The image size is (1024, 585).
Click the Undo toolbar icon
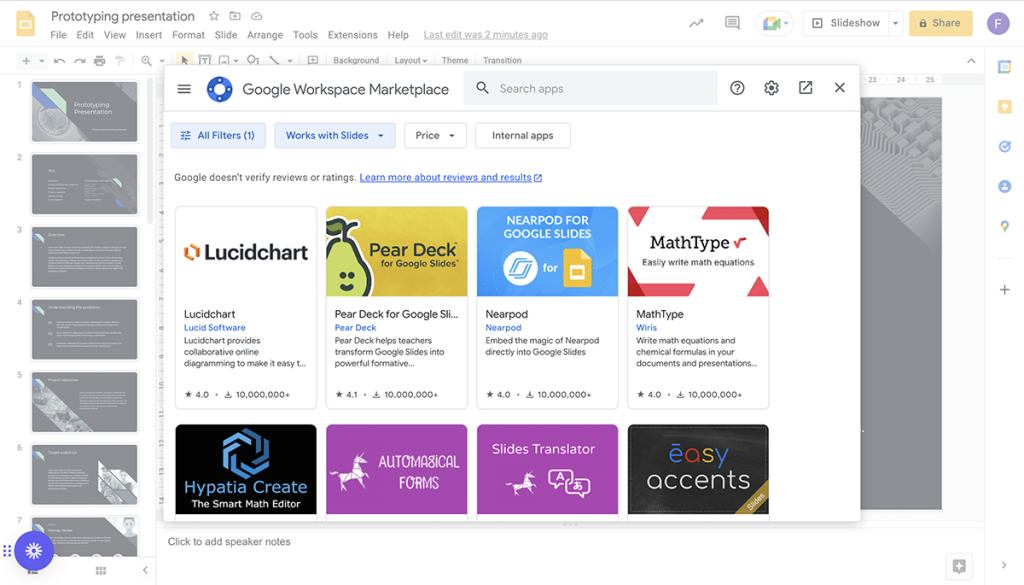59,61
